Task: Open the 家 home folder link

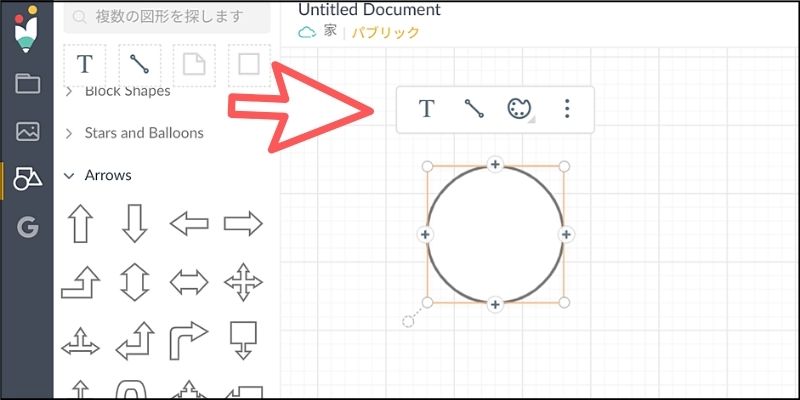Action: (x=330, y=31)
